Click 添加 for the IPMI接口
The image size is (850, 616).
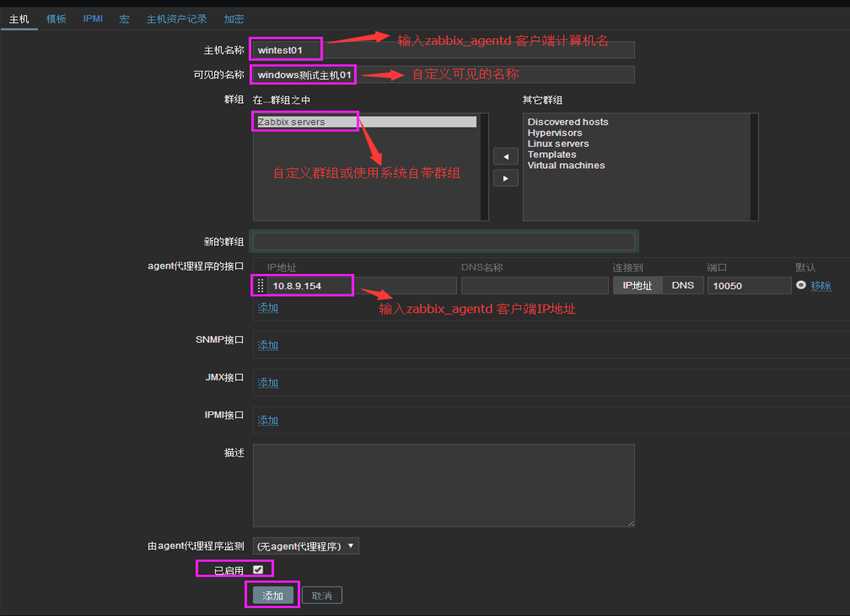coord(268,420)
